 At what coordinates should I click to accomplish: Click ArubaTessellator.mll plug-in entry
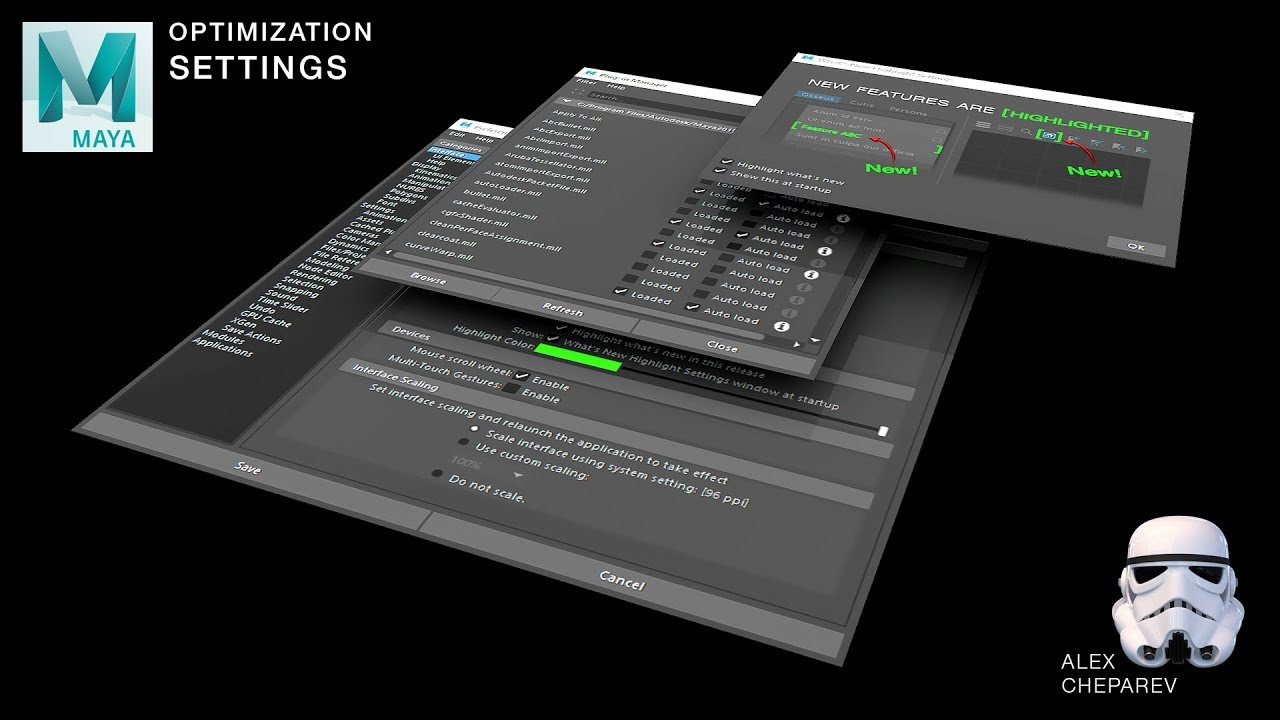click(x=548, y=163)
